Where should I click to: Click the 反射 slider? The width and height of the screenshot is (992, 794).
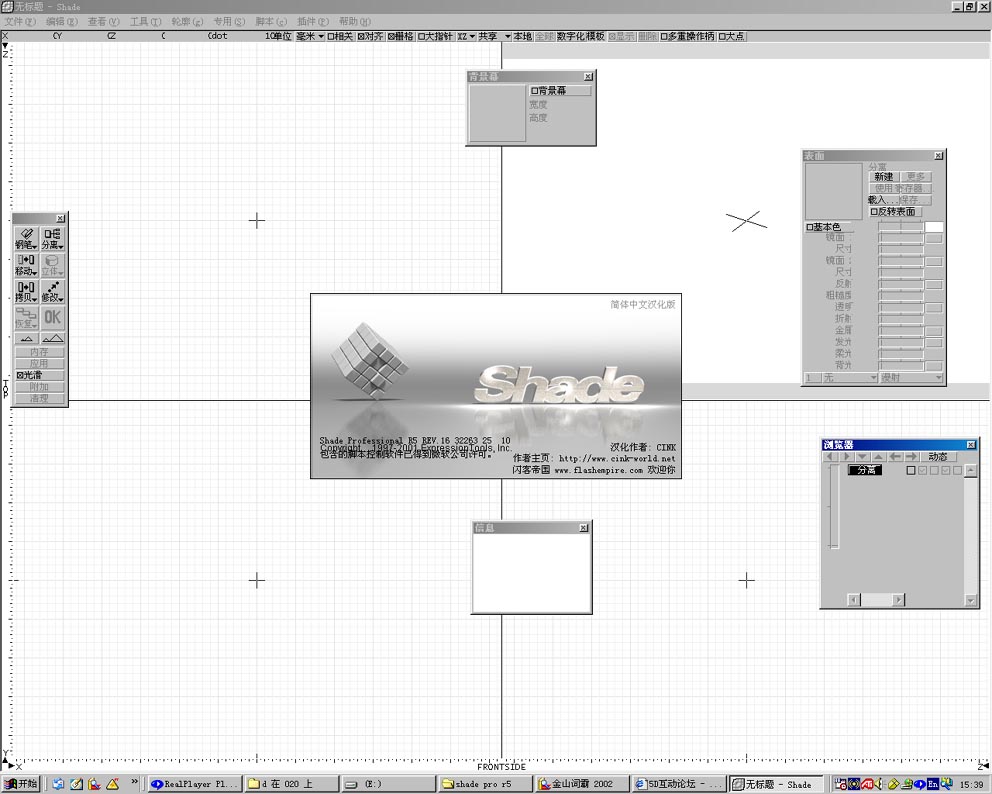[901, 284]
